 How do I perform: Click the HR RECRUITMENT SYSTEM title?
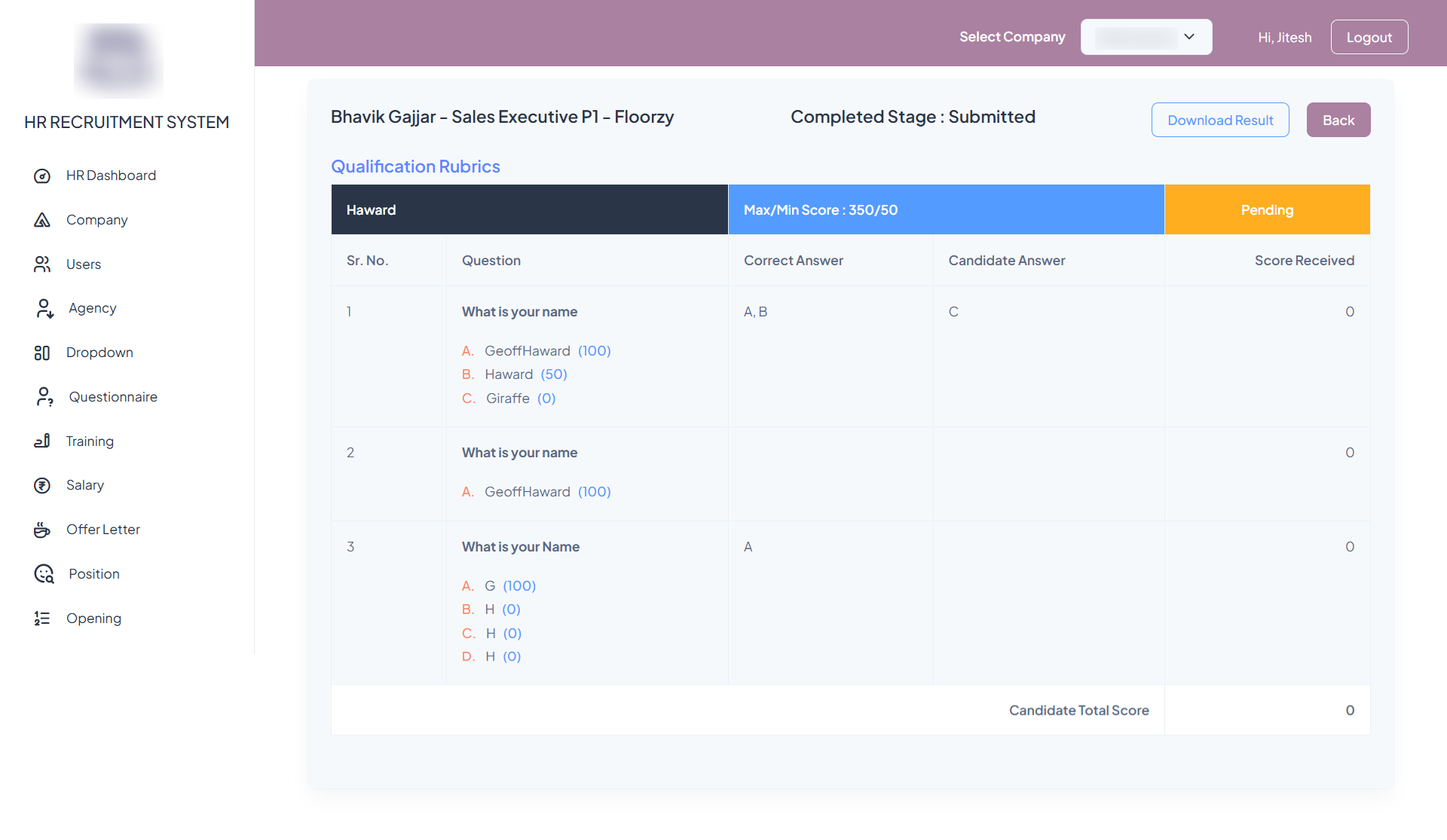127,122
